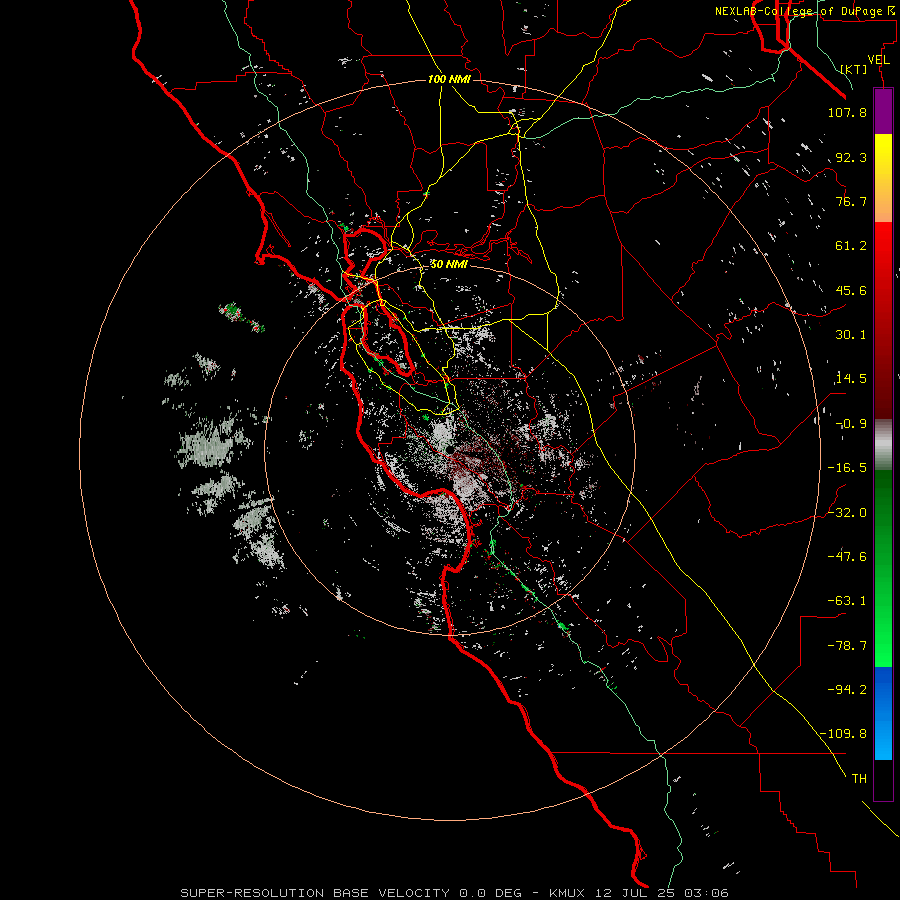
Task: Click the -109.8 velocity scale value
Action: click(x=843, y=734)
